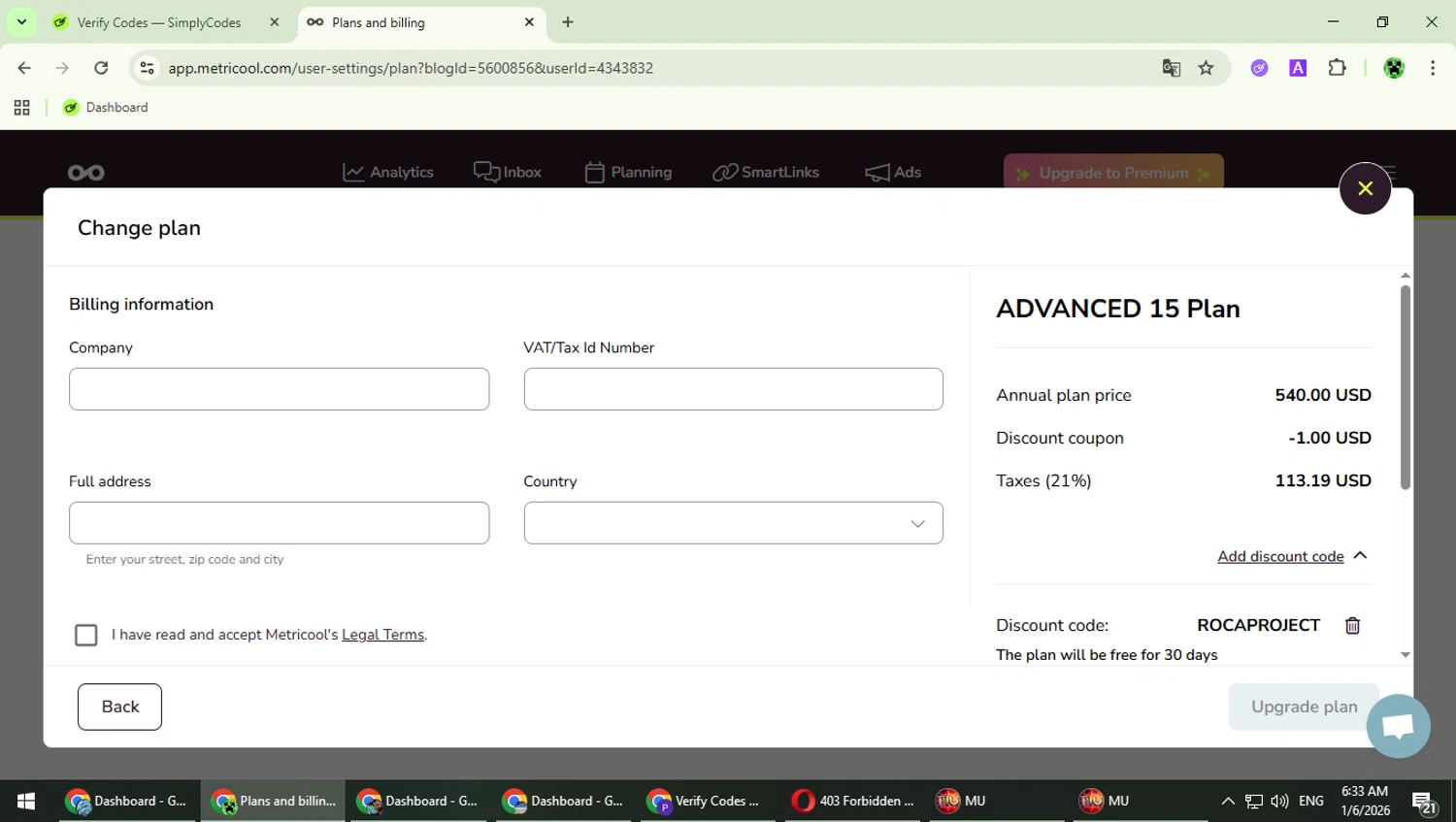The width and height of the screenshot is (1456, 822).
Task: Click the plan summary scrollbar thumb
Action: (x=1405, y=386)
